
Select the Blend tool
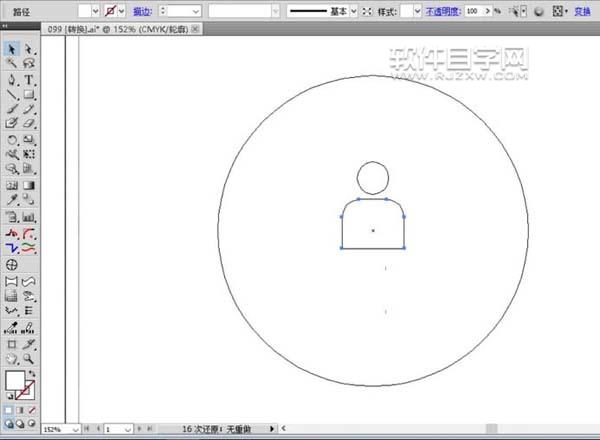[29, 199]
